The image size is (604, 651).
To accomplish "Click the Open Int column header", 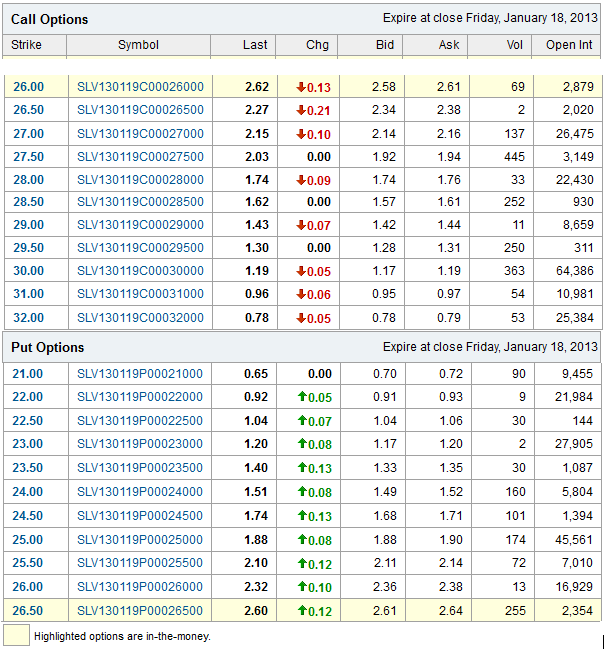I will [568, 45].
